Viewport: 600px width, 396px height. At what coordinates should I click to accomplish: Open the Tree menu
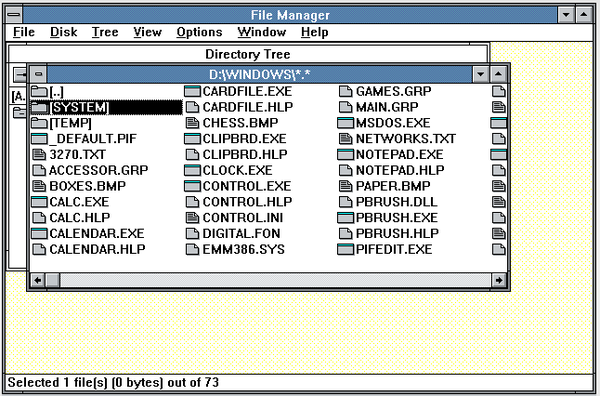click(105, 32)
